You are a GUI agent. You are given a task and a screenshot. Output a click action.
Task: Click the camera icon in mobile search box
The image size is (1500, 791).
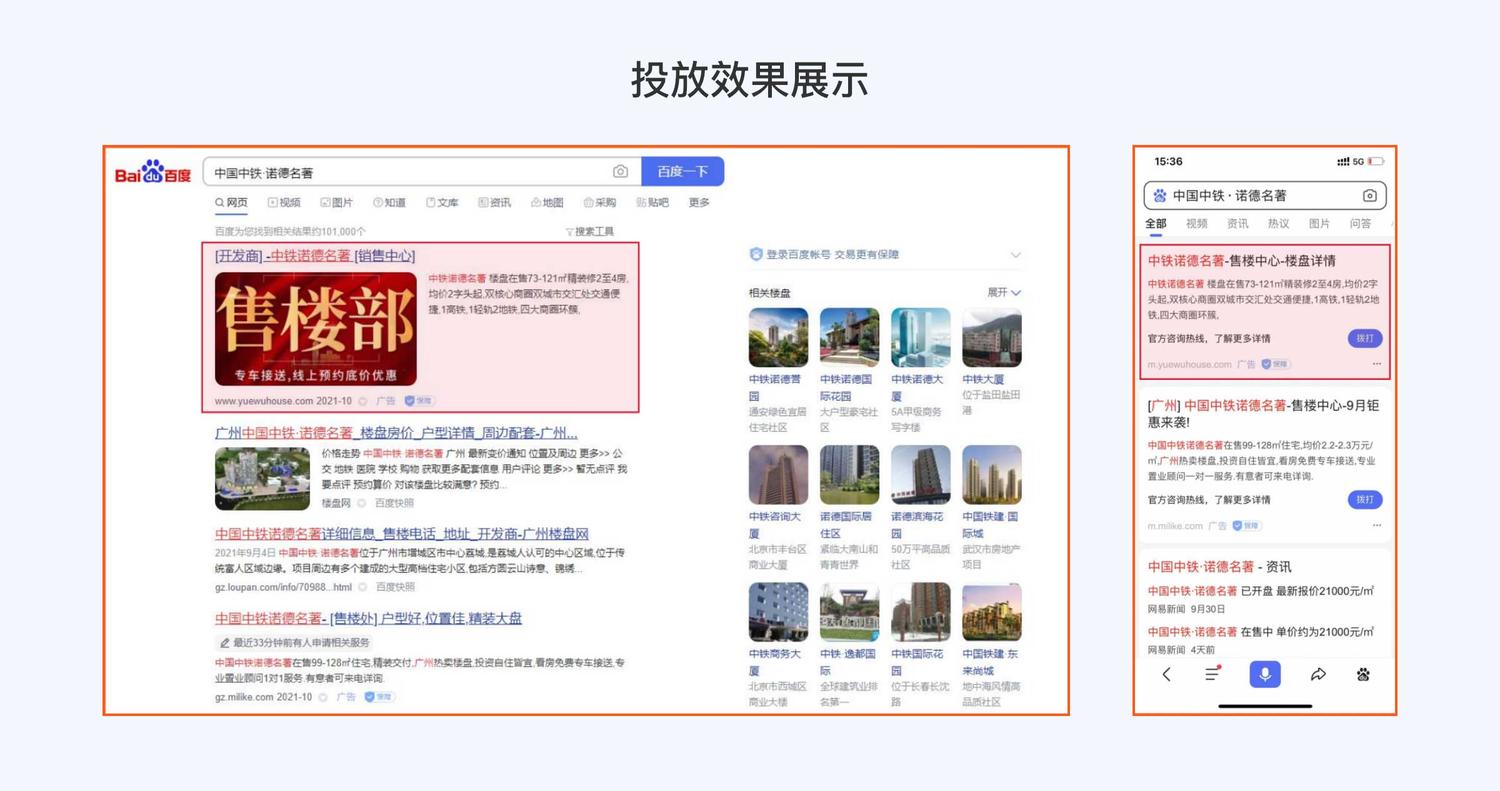[1369, 195]
